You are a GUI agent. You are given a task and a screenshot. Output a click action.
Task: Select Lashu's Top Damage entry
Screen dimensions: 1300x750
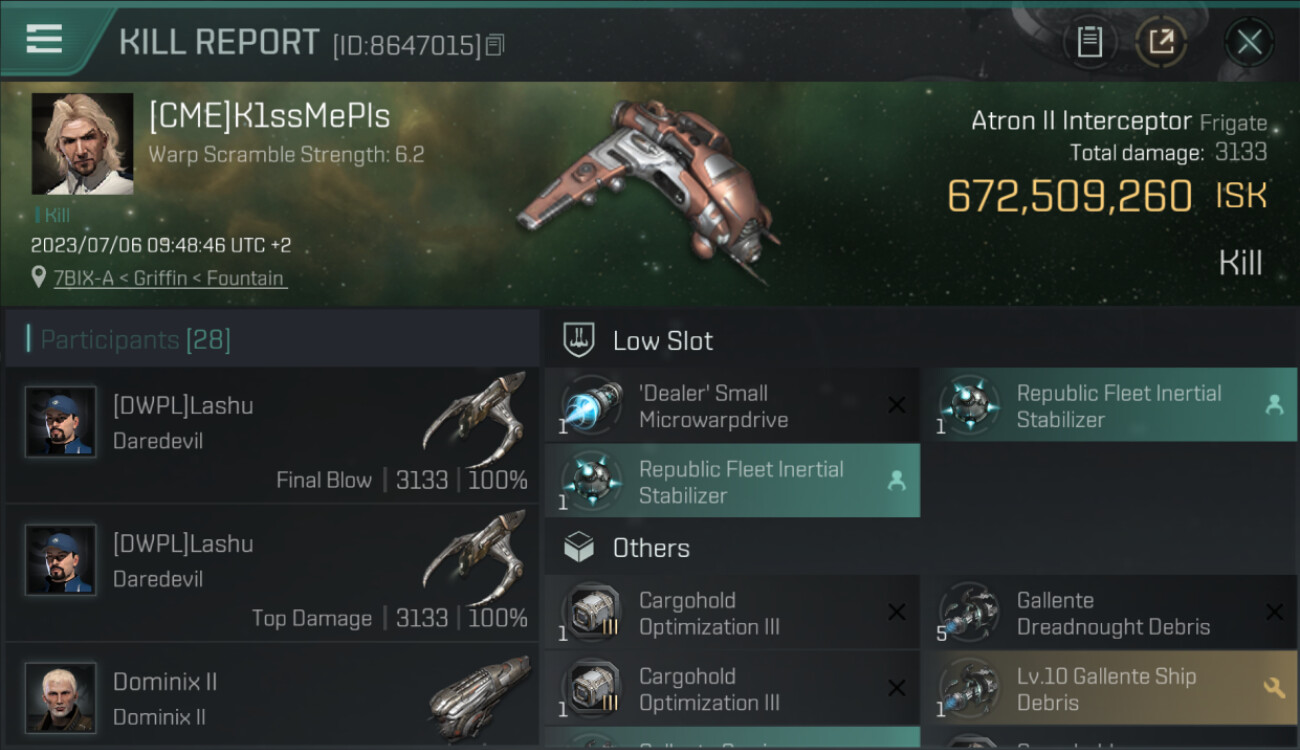pyautogui.click(x=270, y=573)
